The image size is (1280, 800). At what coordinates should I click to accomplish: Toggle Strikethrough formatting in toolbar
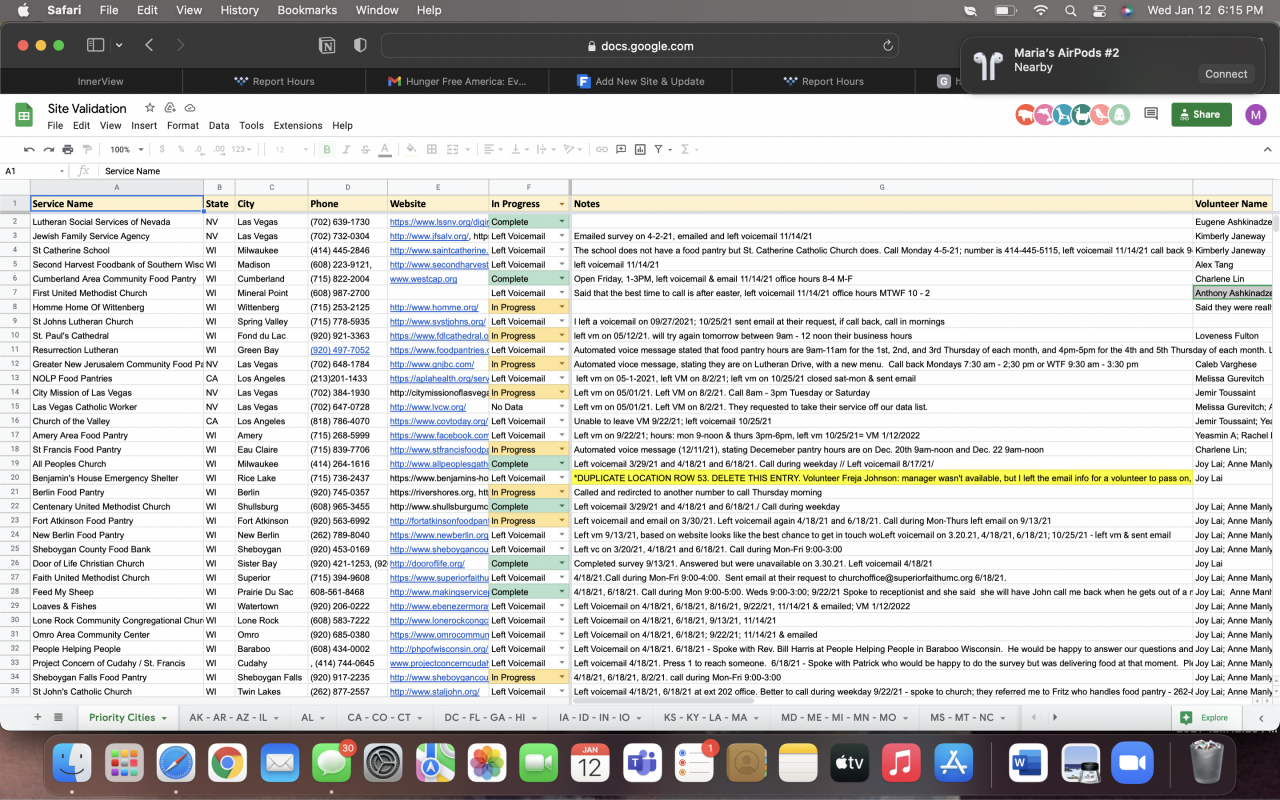(x=365, y=149)
